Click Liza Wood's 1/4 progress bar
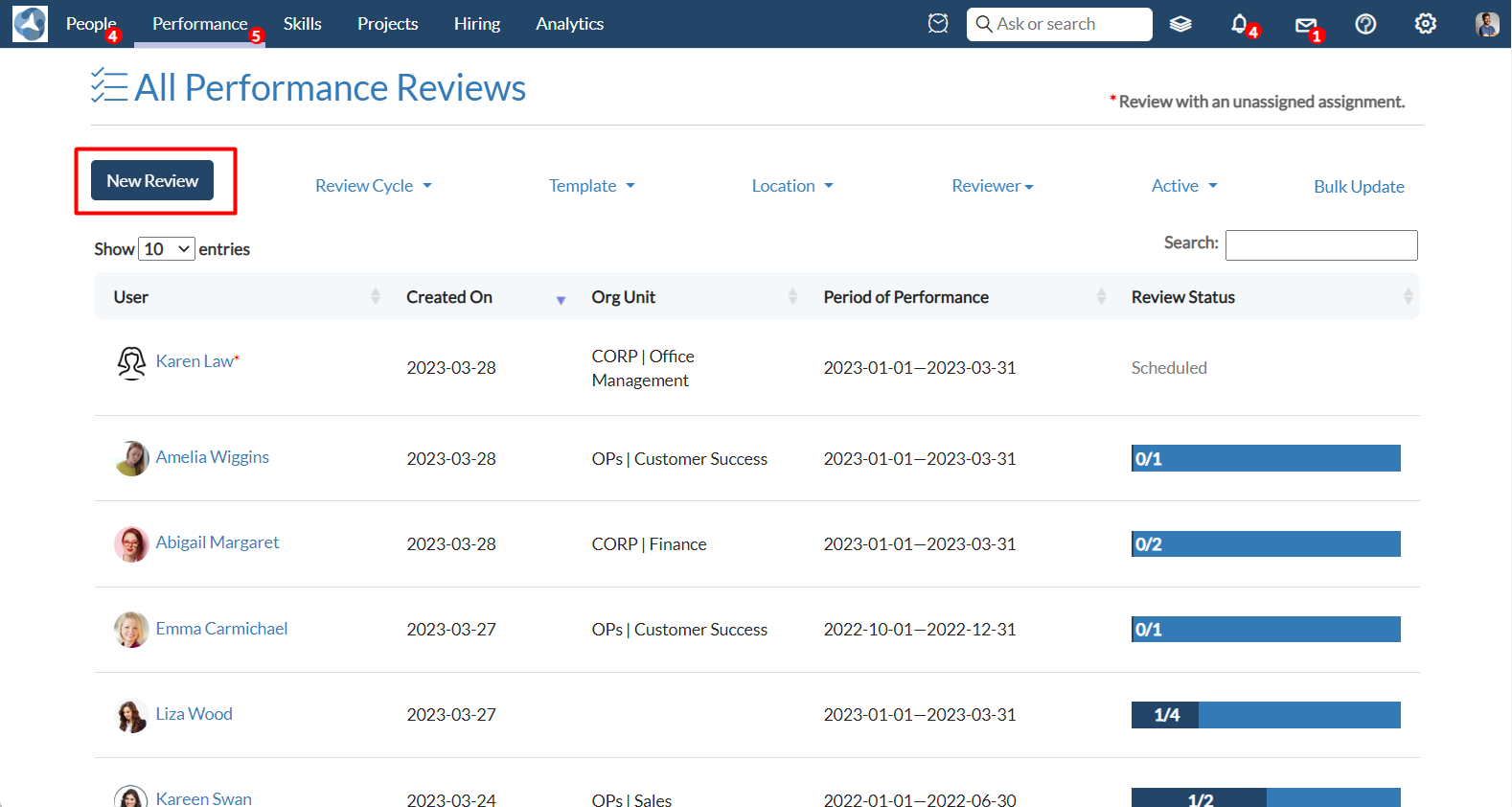 [1265, 715]
